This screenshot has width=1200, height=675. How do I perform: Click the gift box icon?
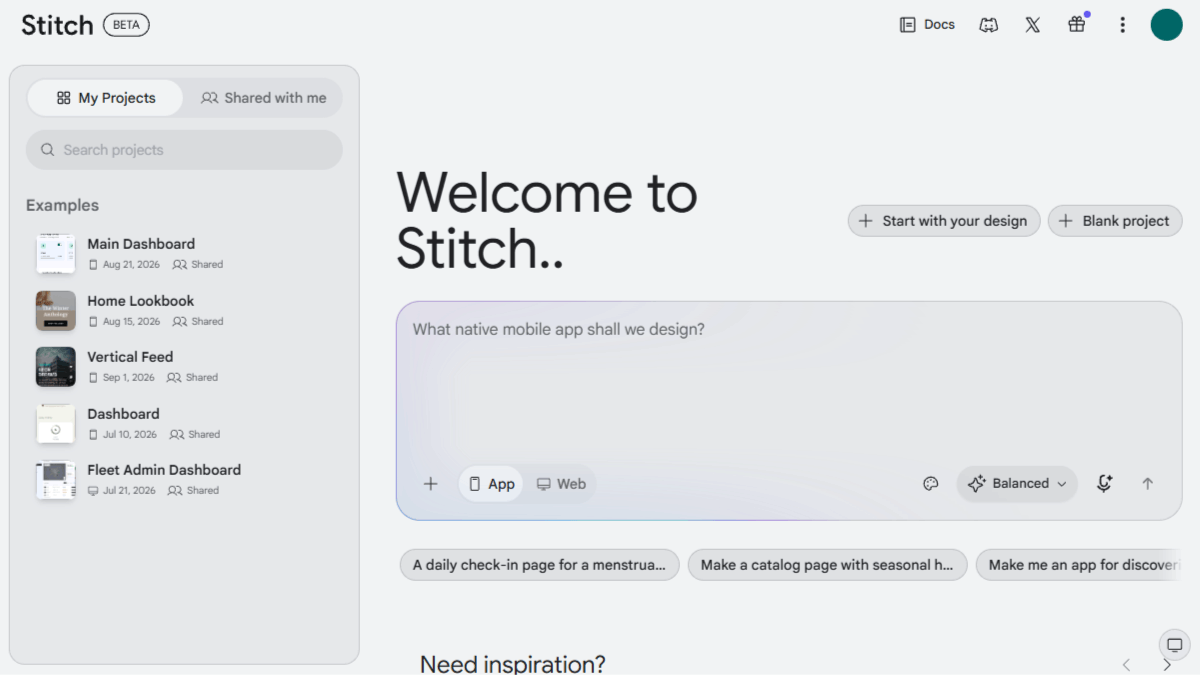1077,25
